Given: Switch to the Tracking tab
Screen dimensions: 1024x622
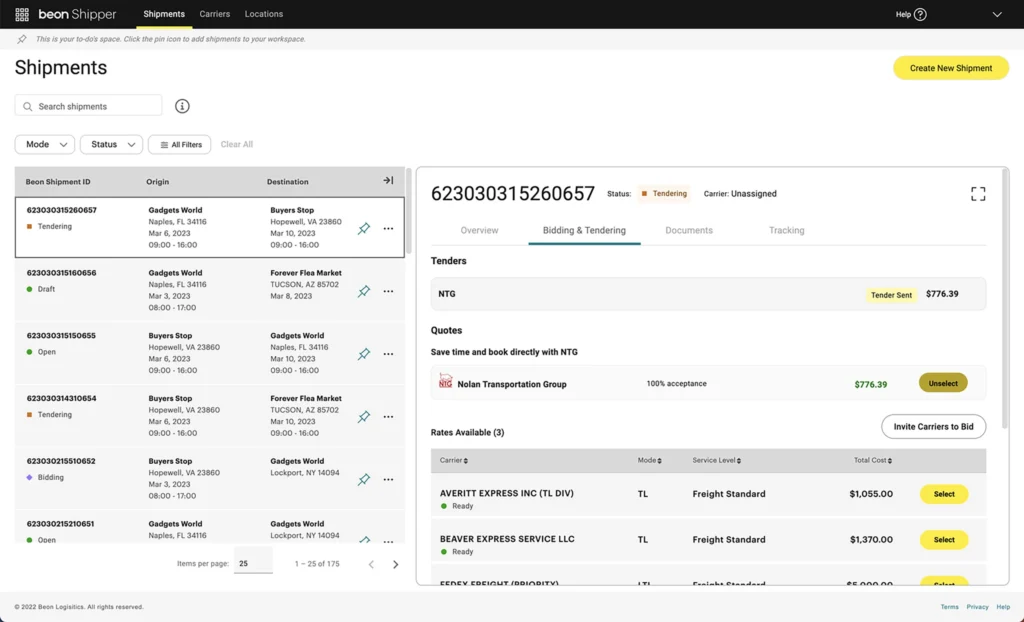Looking at the screenshot, I should coord(786,231).
